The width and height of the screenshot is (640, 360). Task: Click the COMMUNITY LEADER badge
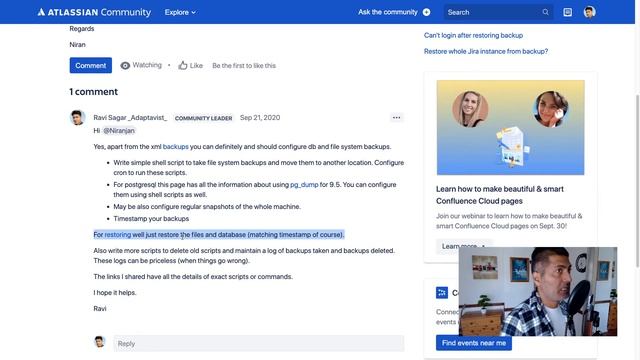(x=203, y=118)
